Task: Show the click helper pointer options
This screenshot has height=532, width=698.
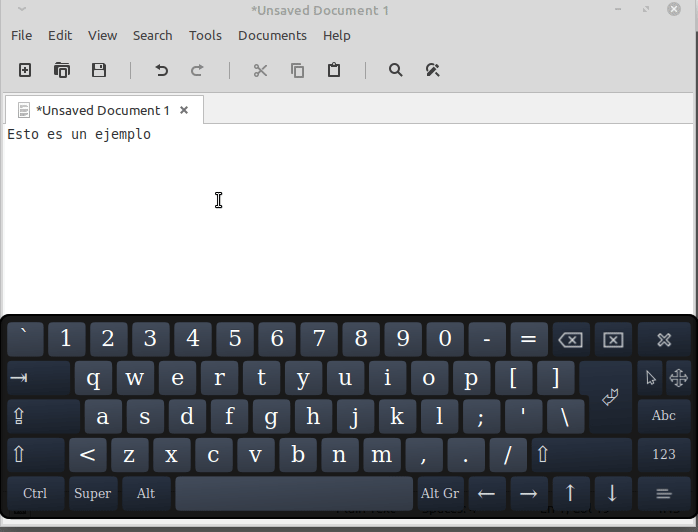Action: (651, 378)
